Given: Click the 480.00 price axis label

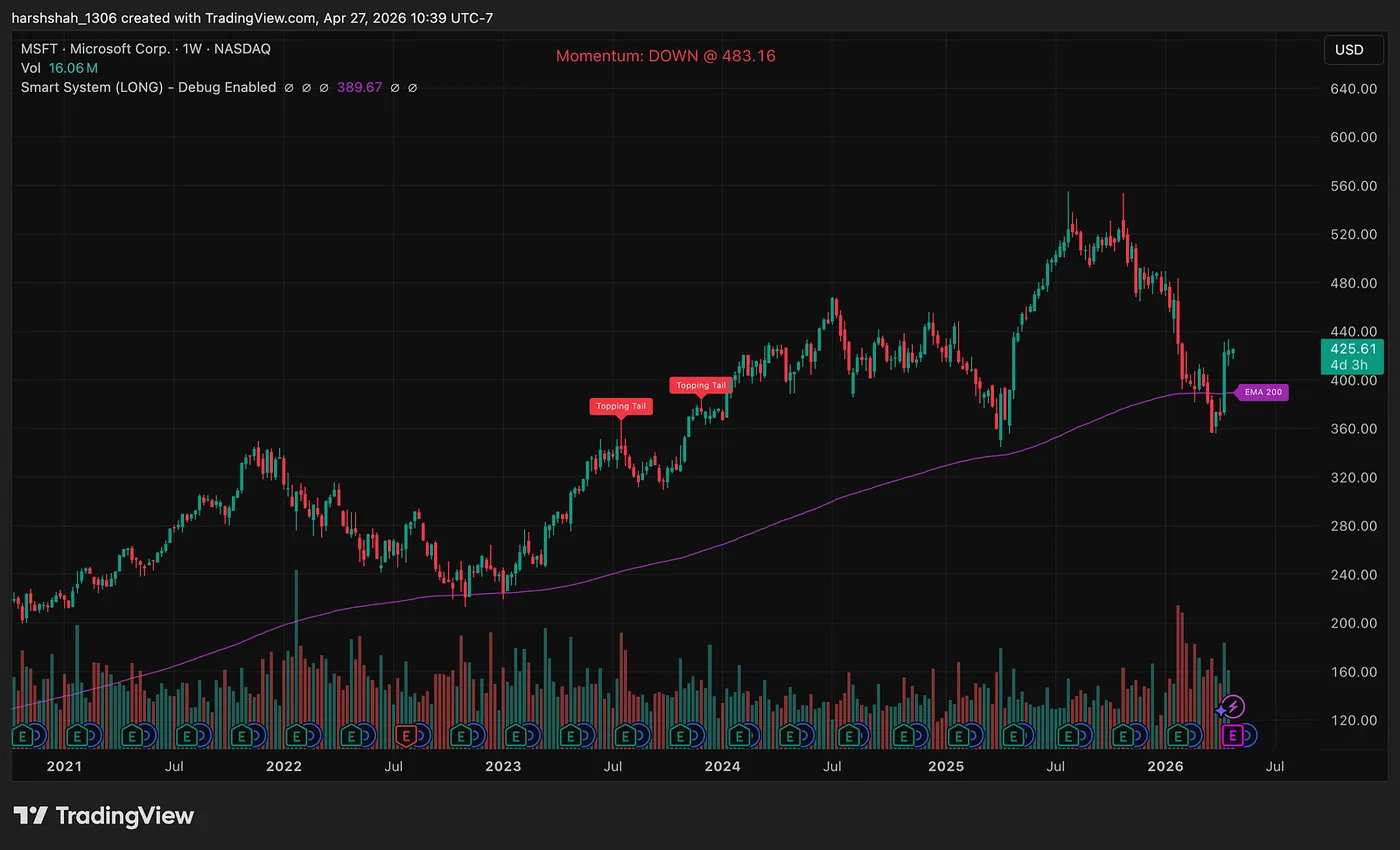Looking at the screenshot, I should [1354, 283].
